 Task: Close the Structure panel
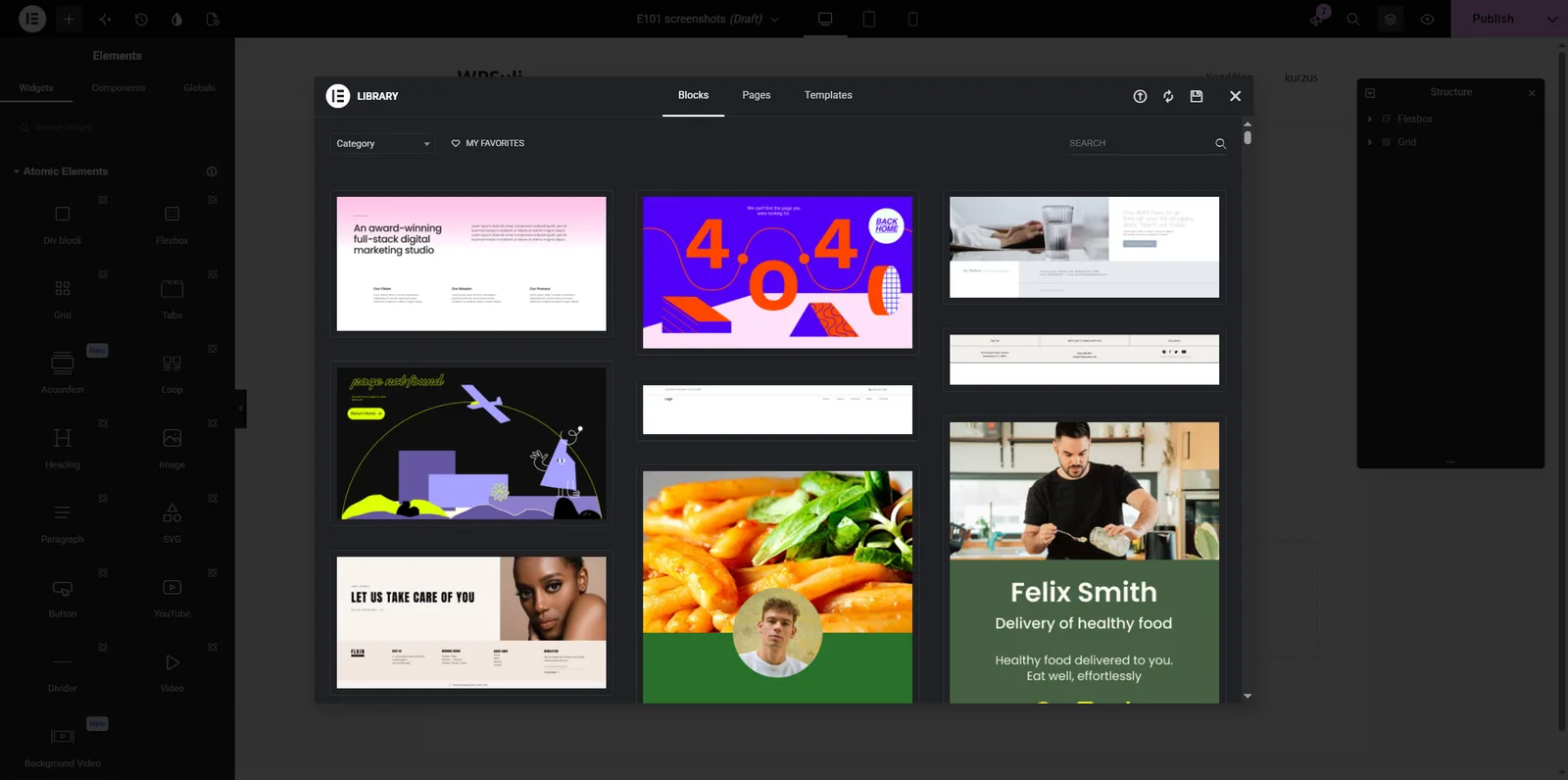tap(1532, 93)
